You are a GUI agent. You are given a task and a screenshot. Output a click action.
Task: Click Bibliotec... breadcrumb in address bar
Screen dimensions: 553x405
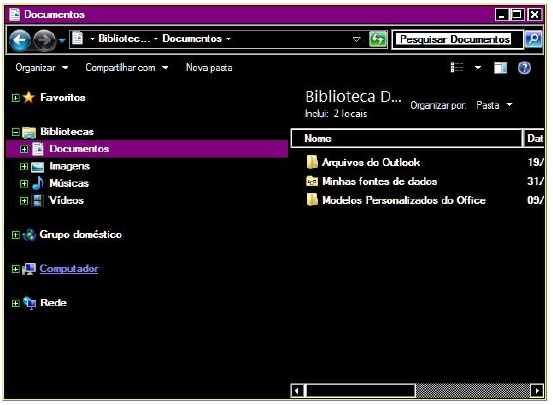[124, 38]
